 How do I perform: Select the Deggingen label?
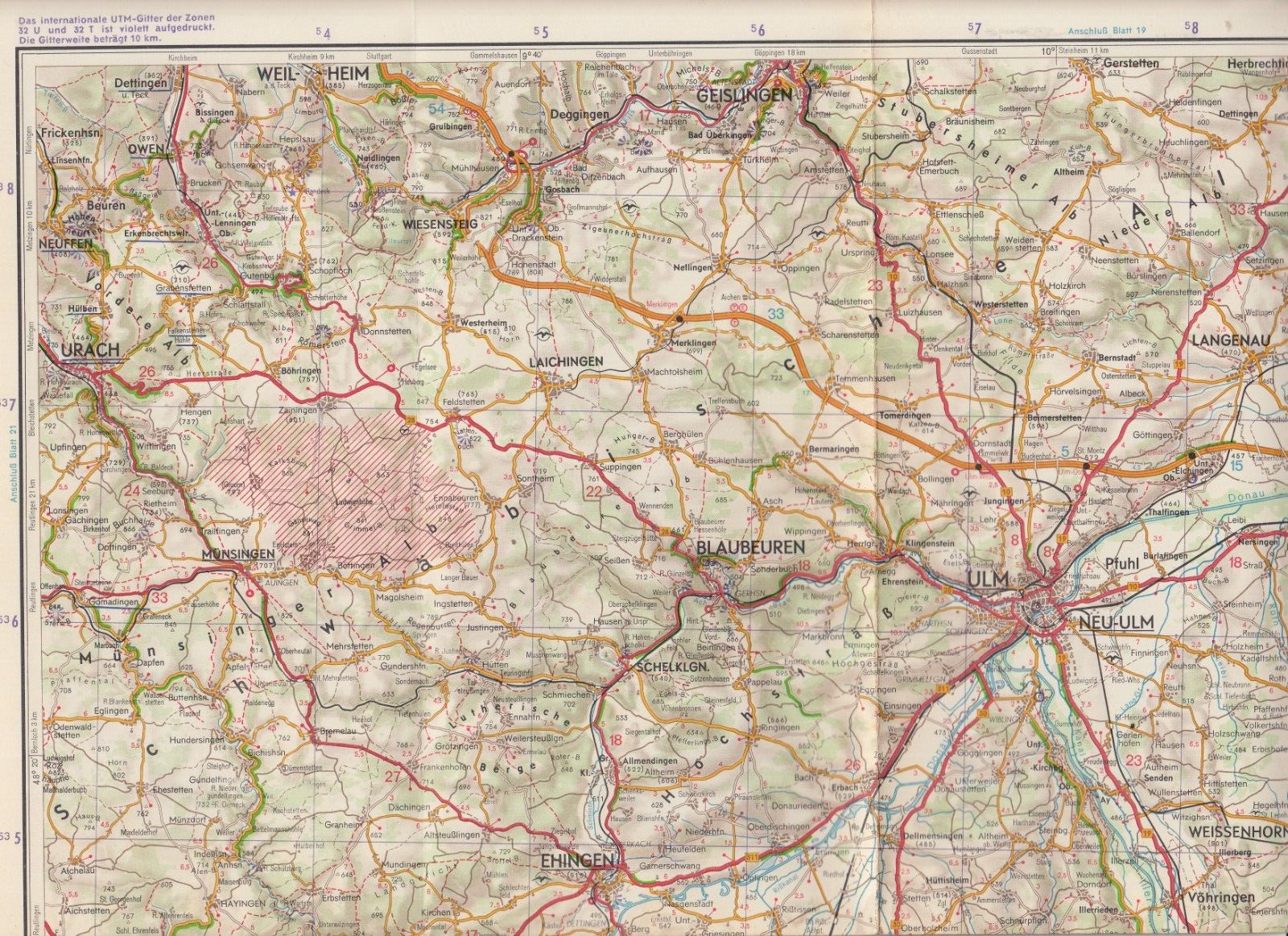click(x=579, y=115)
